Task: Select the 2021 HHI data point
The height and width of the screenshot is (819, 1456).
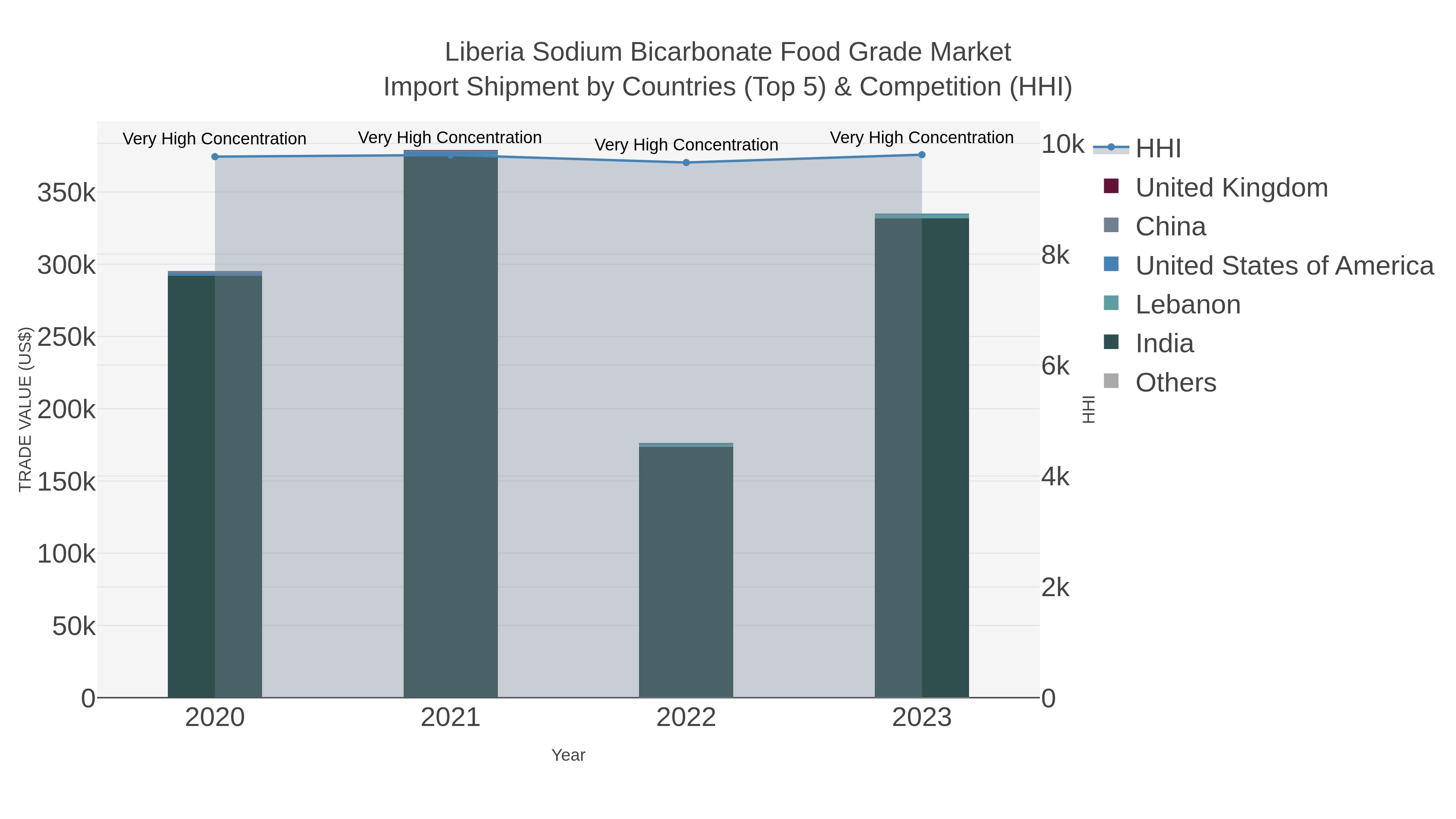Action: pos(451,155)
